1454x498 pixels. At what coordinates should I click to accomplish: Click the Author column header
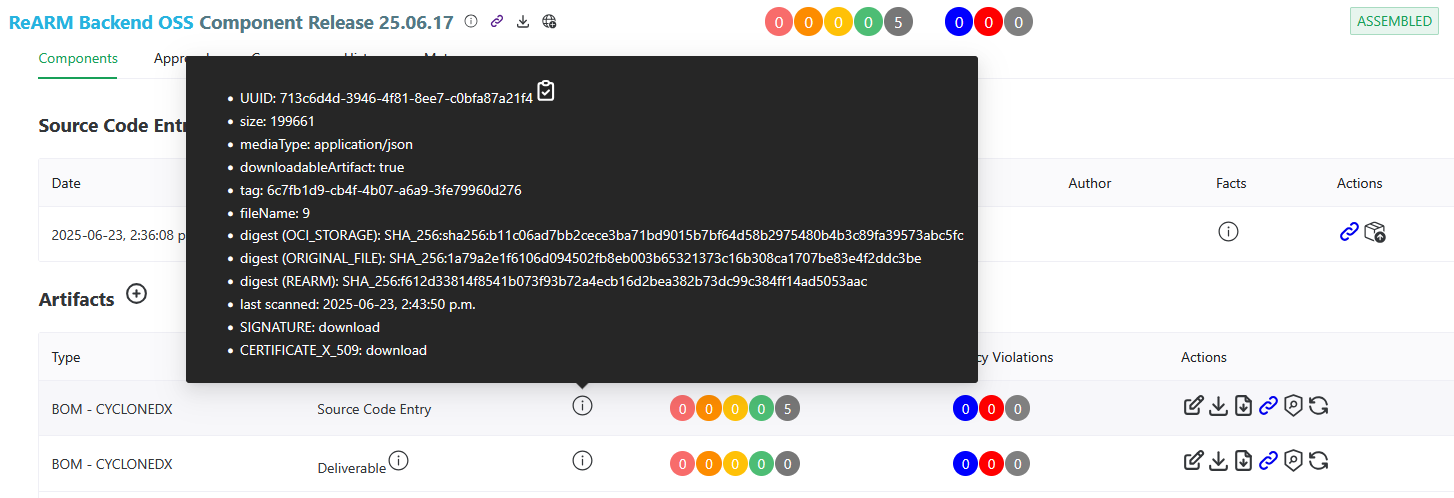(x=1089, y=183)
